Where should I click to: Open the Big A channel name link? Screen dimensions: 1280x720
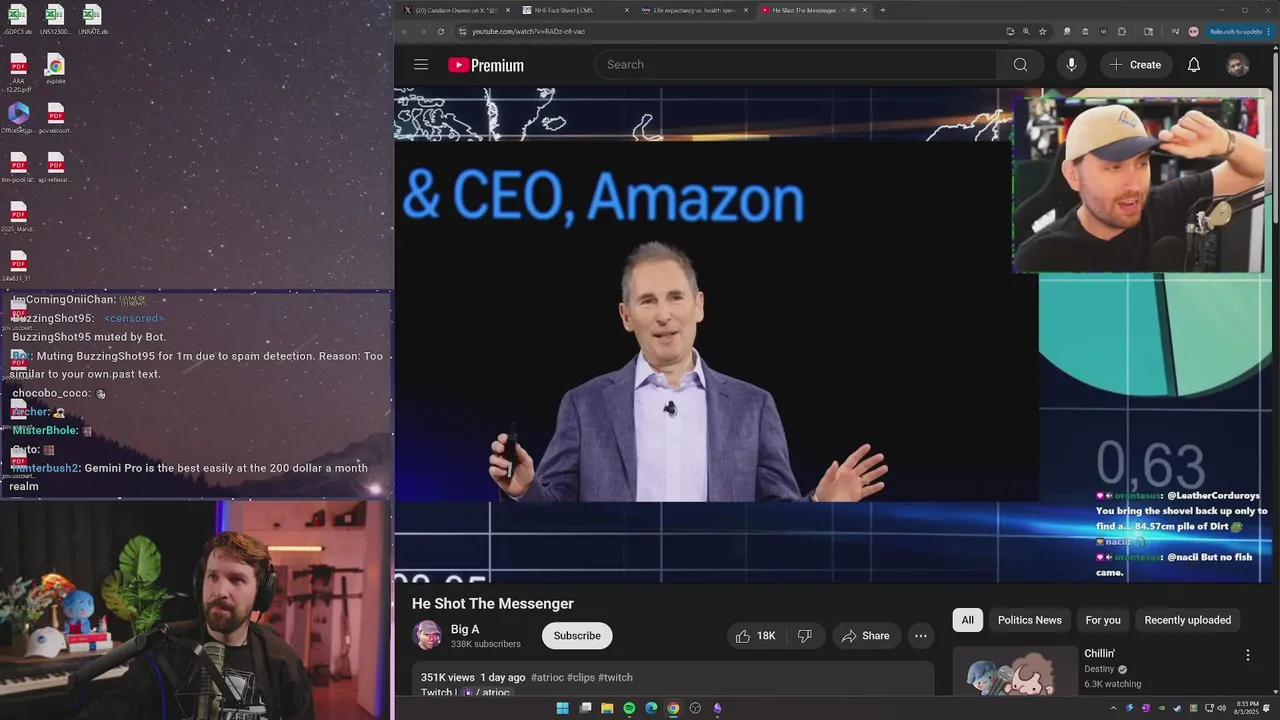(x=465, y=629)
